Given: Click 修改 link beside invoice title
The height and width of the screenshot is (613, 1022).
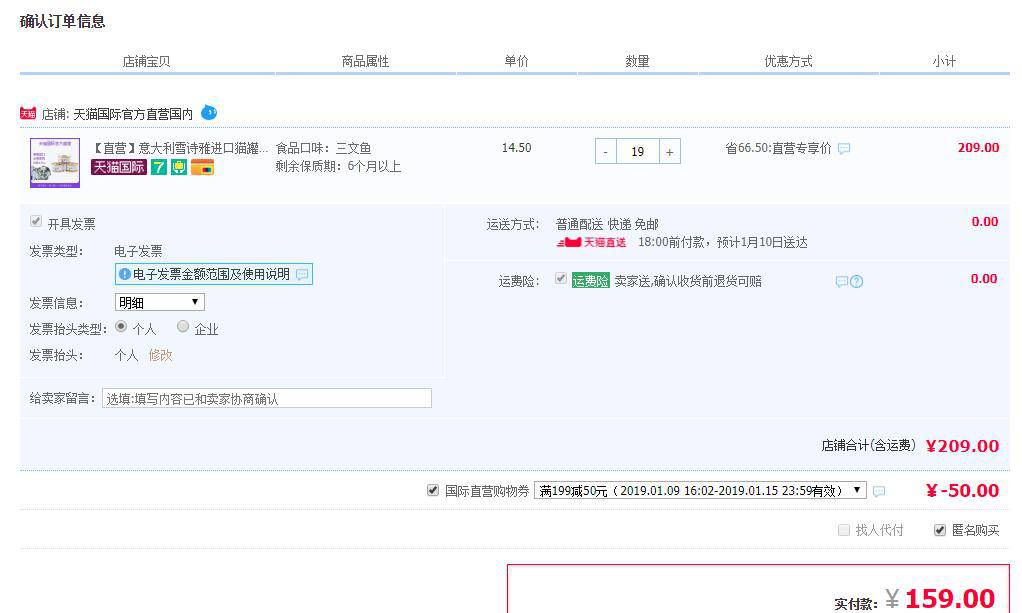Looking at the screenshot, I should (x=160, y=355).
